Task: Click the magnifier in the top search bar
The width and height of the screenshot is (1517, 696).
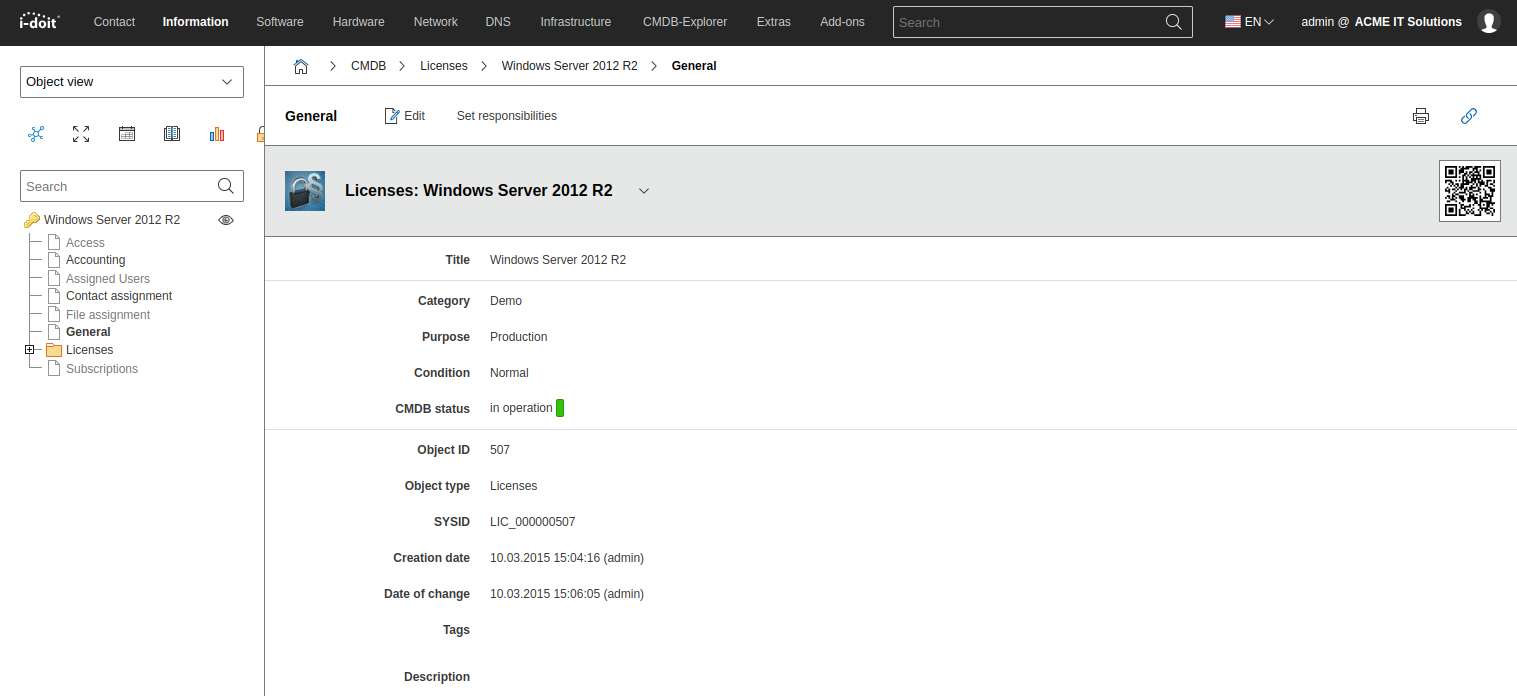Action: tap(1174, 21)
